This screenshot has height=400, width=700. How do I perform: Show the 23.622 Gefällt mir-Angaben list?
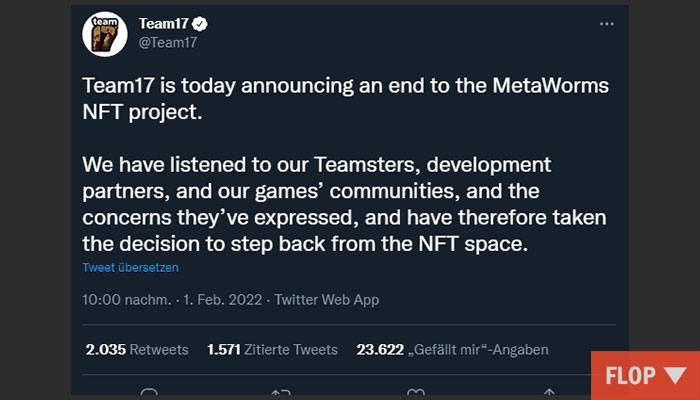click(452, 349)
